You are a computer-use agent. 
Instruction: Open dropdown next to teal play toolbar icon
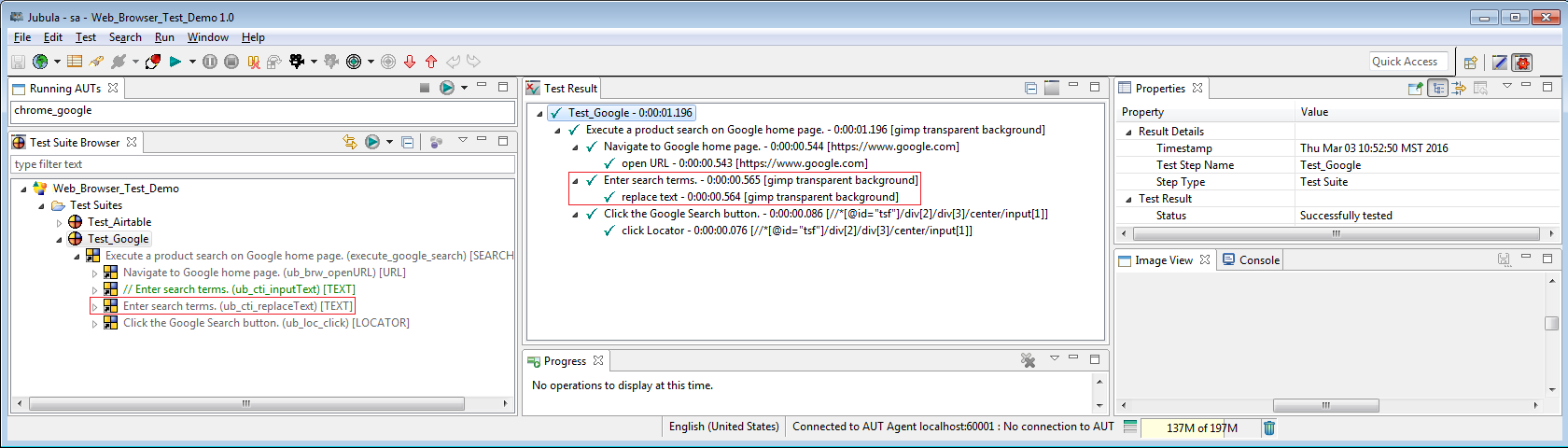point(192,62)
